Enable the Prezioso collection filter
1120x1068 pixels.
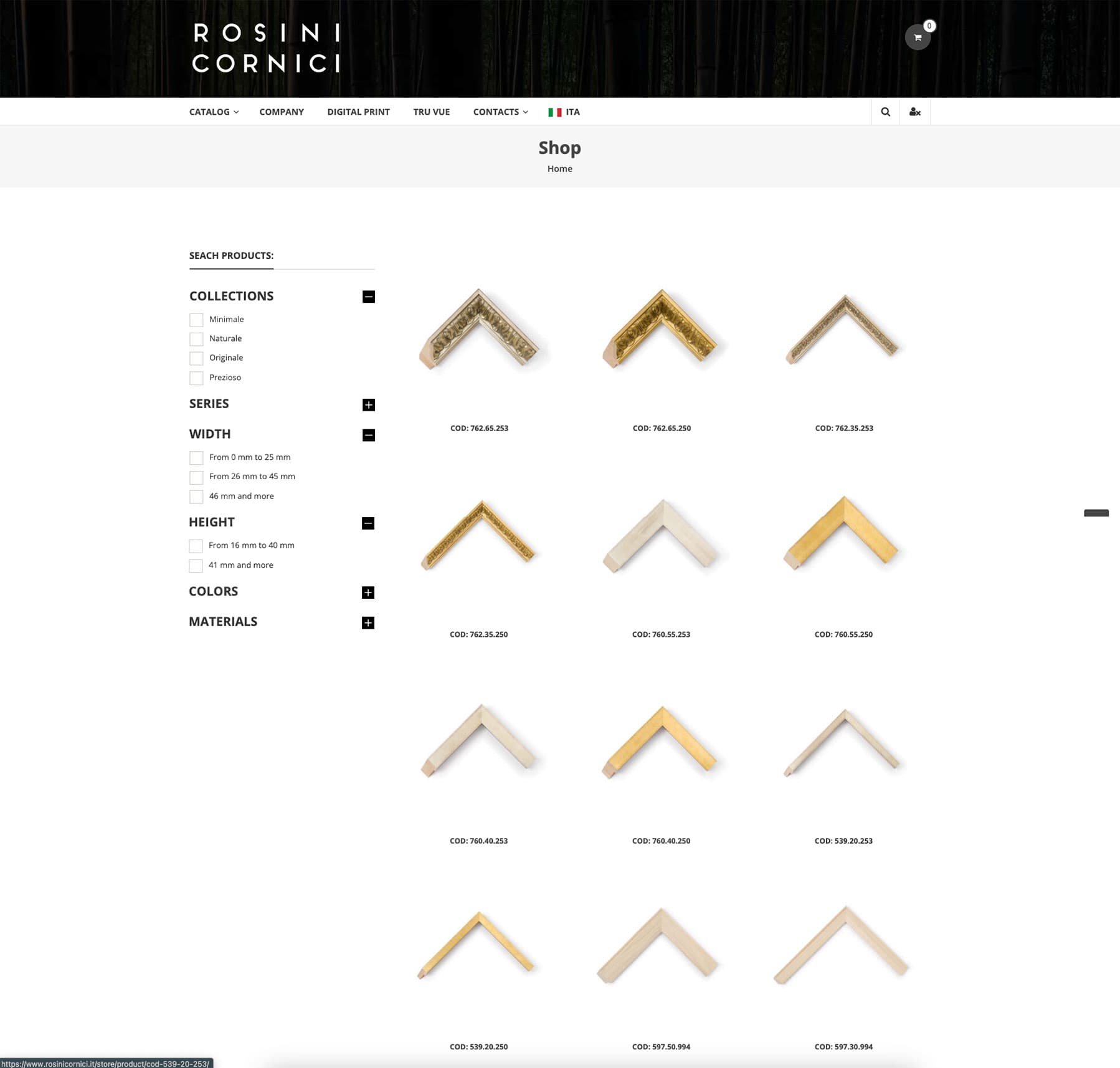tap(196, 378)
